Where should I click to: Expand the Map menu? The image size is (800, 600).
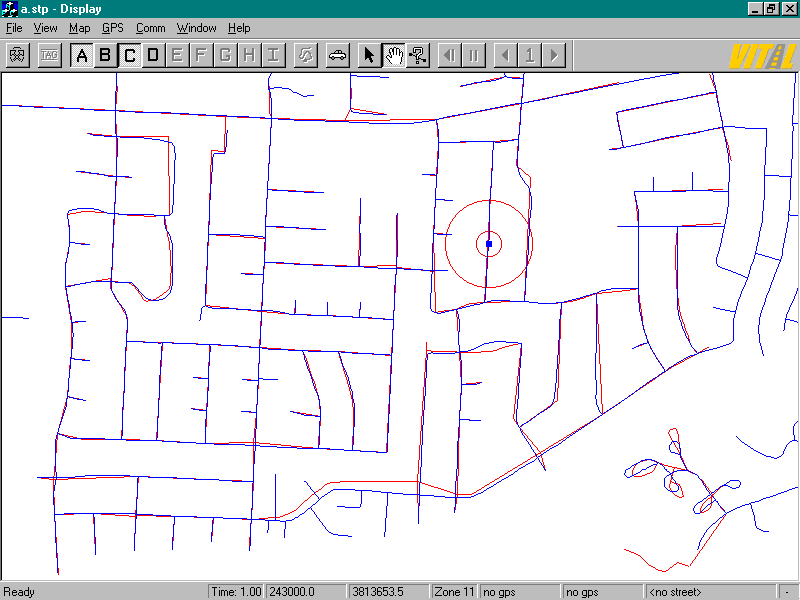79,28
